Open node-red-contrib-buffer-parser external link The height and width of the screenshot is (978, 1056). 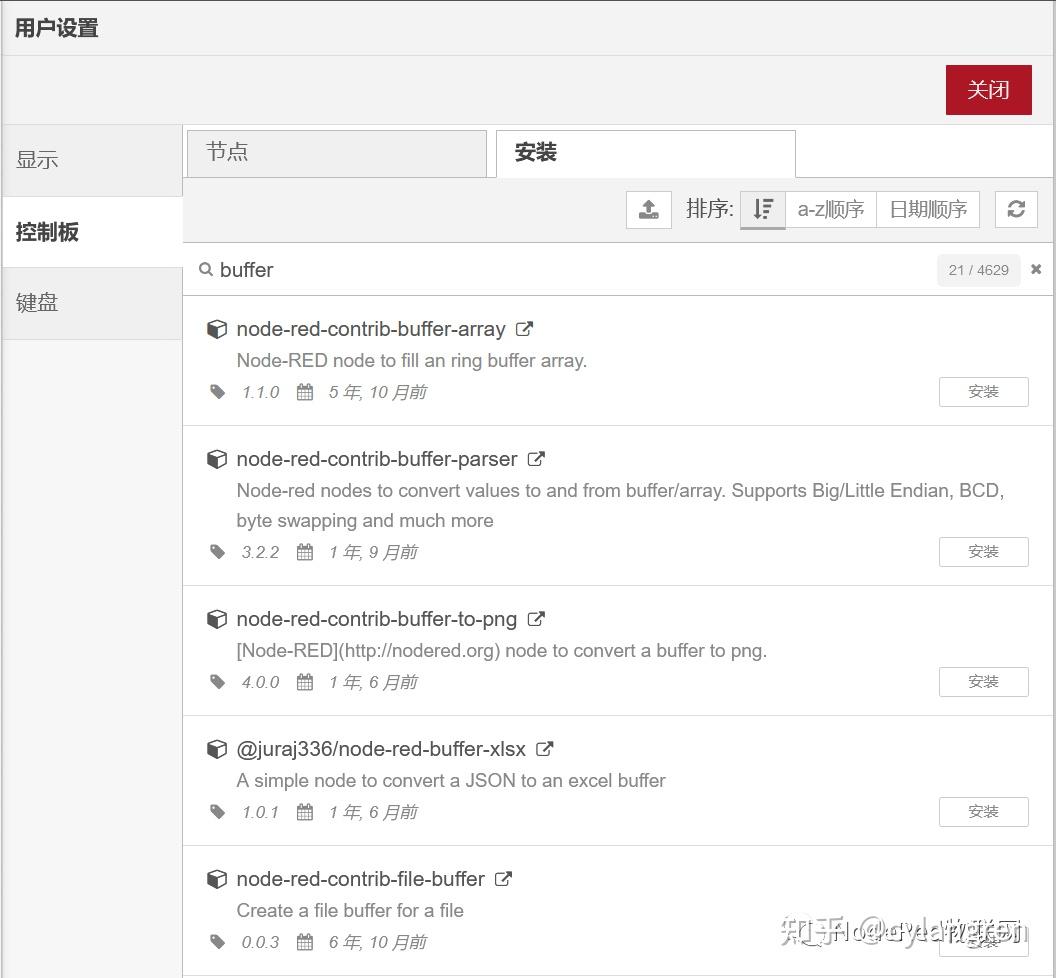pyautogui.click(x=535, y=458)
